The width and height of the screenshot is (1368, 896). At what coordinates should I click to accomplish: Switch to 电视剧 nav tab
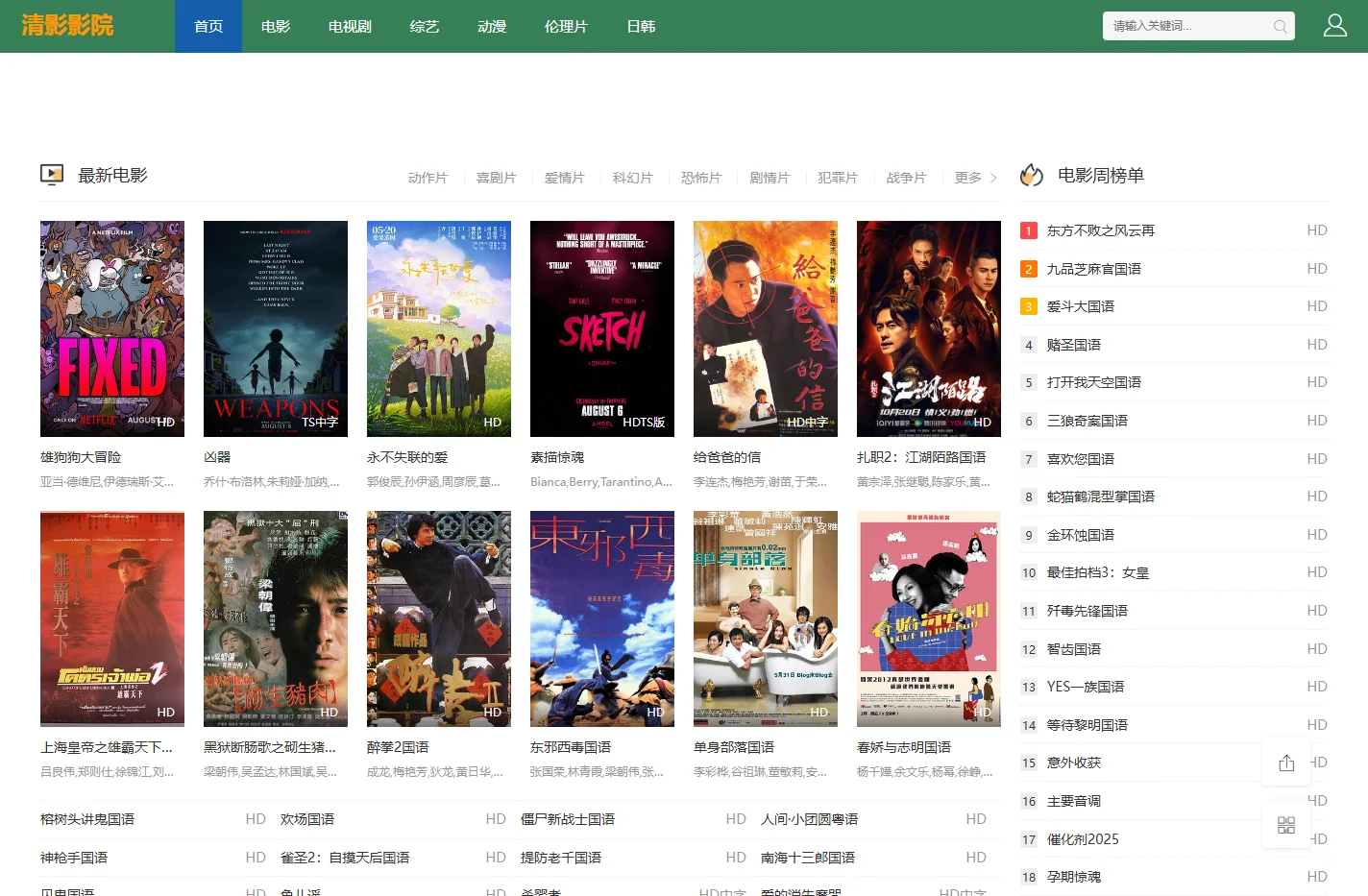tap(350, 26)
